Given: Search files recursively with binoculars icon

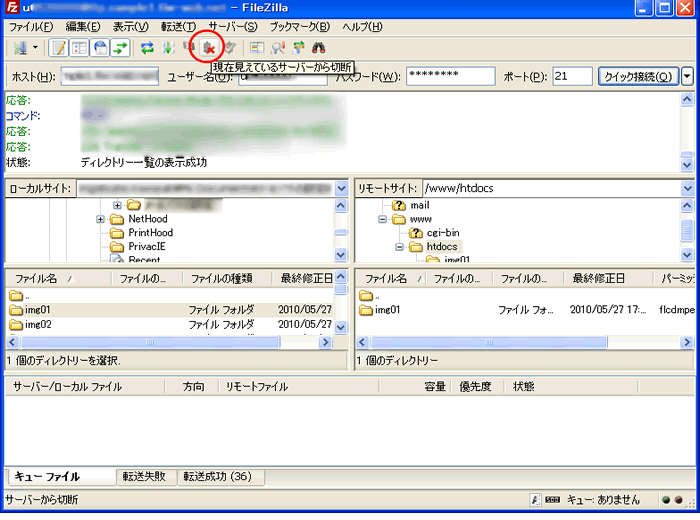Looking at the screenshot, I should (x=318, y=48).
